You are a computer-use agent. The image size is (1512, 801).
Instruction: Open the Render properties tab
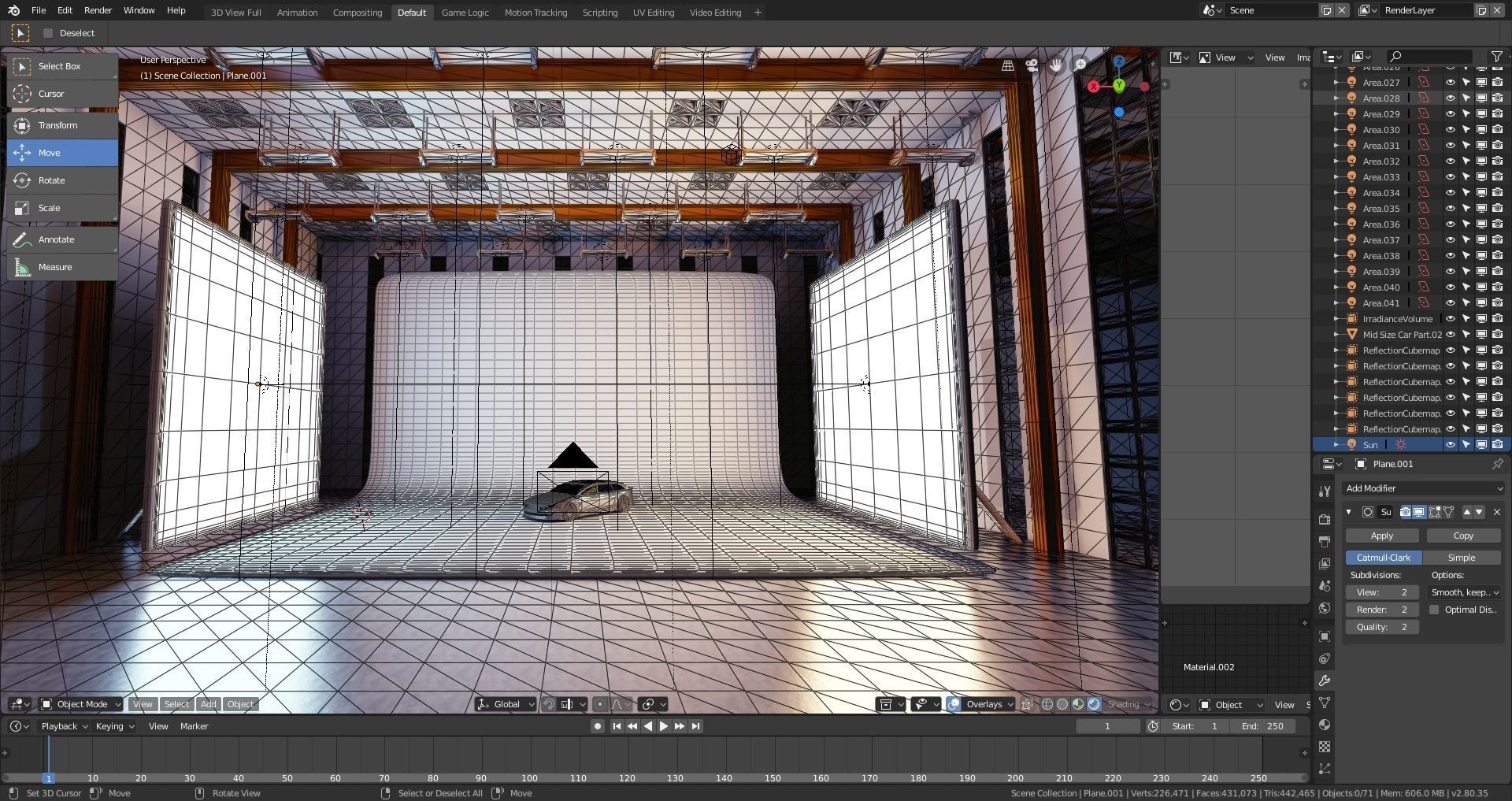[x=1324, y=520]
